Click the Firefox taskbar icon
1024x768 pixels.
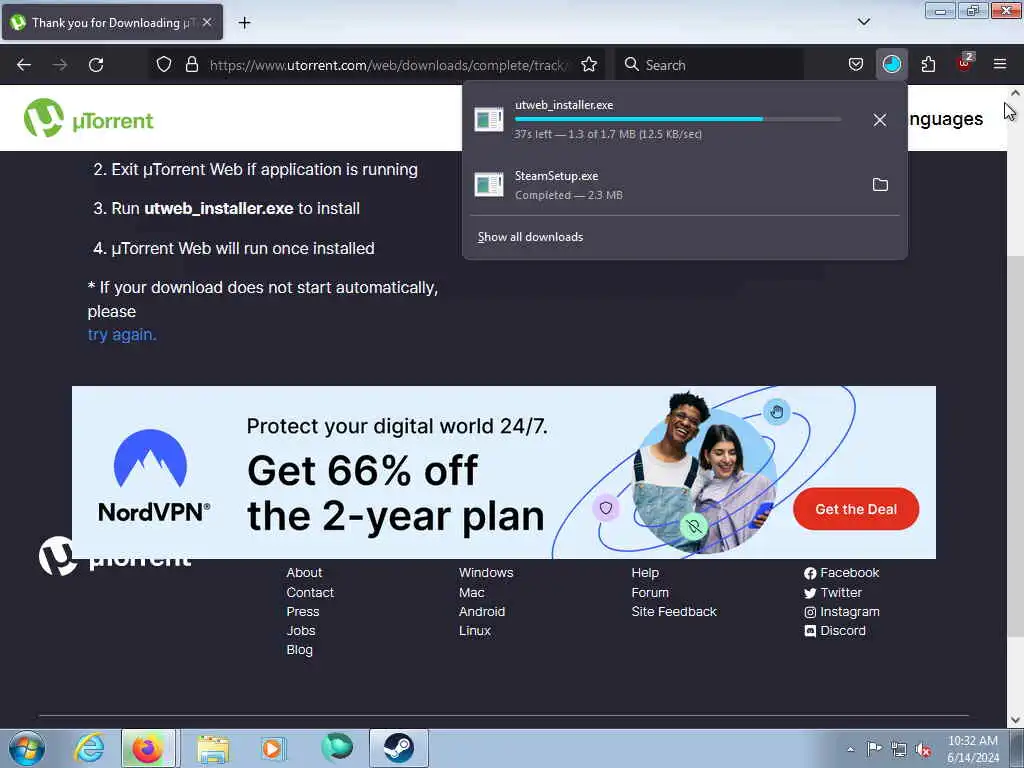[x=148, y=748]
